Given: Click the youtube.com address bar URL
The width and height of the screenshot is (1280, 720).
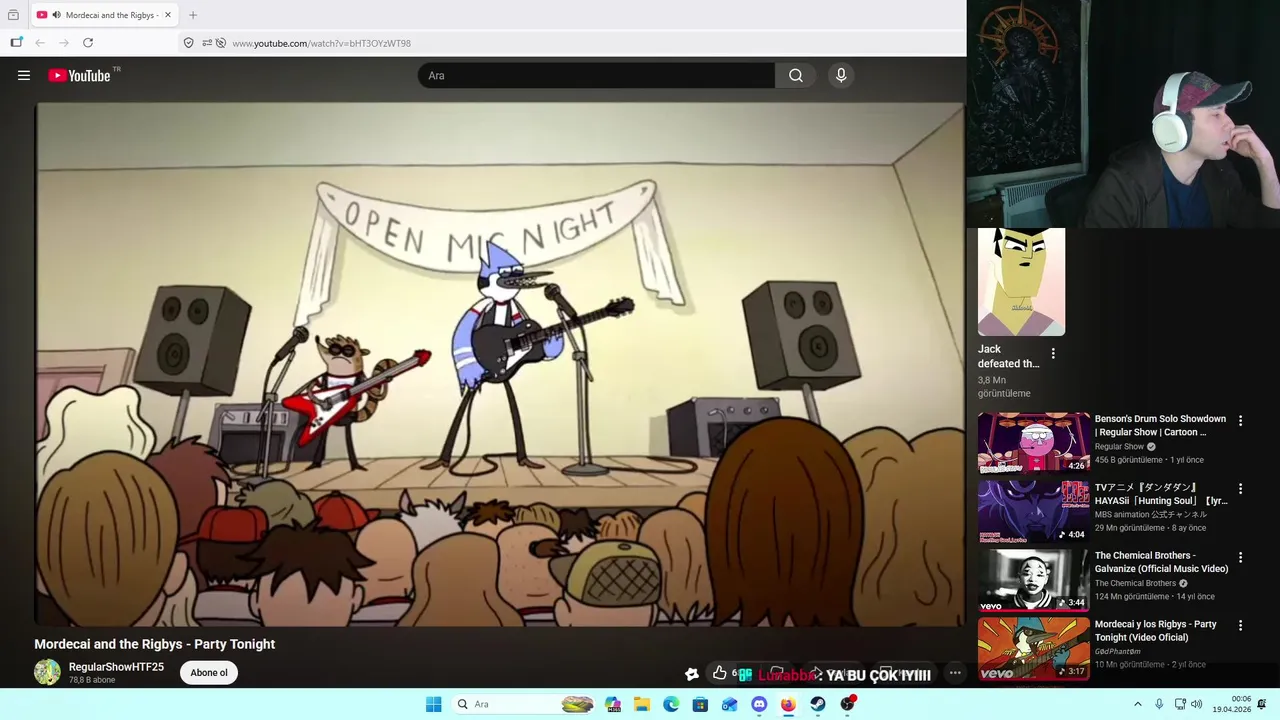Looking at the screenshot, I should click(321, 43).
